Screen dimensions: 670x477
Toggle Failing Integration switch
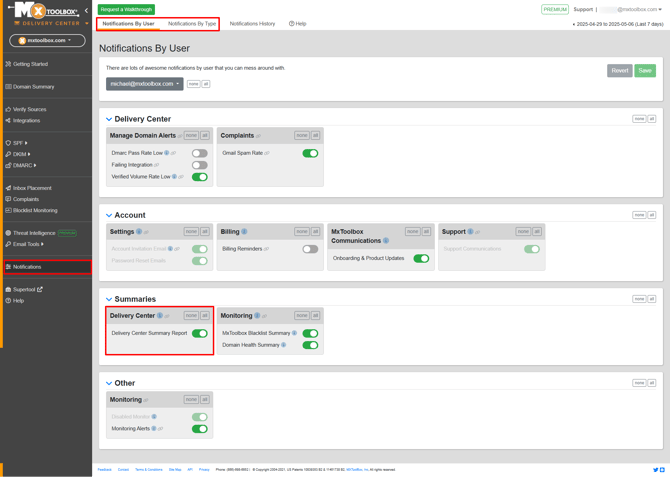[x=200, y=165]
